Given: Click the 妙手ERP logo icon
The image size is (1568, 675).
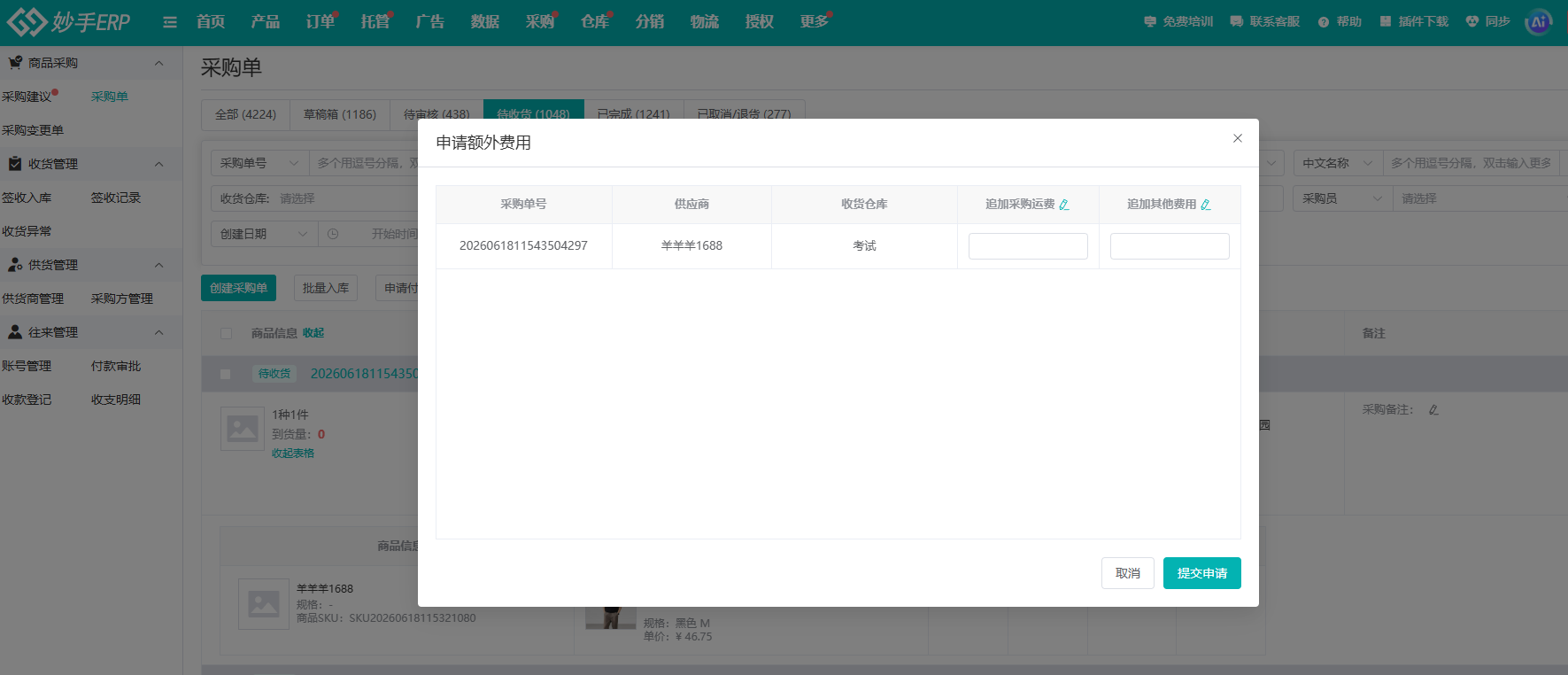Looking at the screenshot, I should pos(27,21).
